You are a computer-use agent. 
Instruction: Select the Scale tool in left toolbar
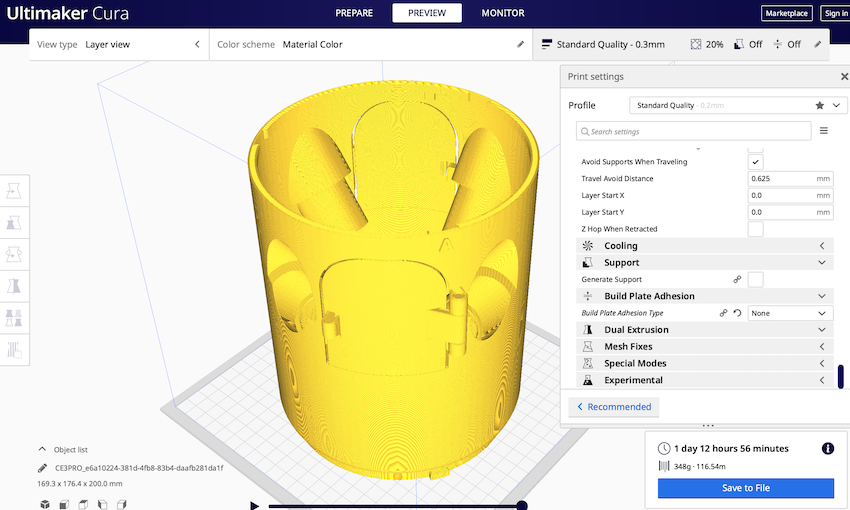pos(14,222)
